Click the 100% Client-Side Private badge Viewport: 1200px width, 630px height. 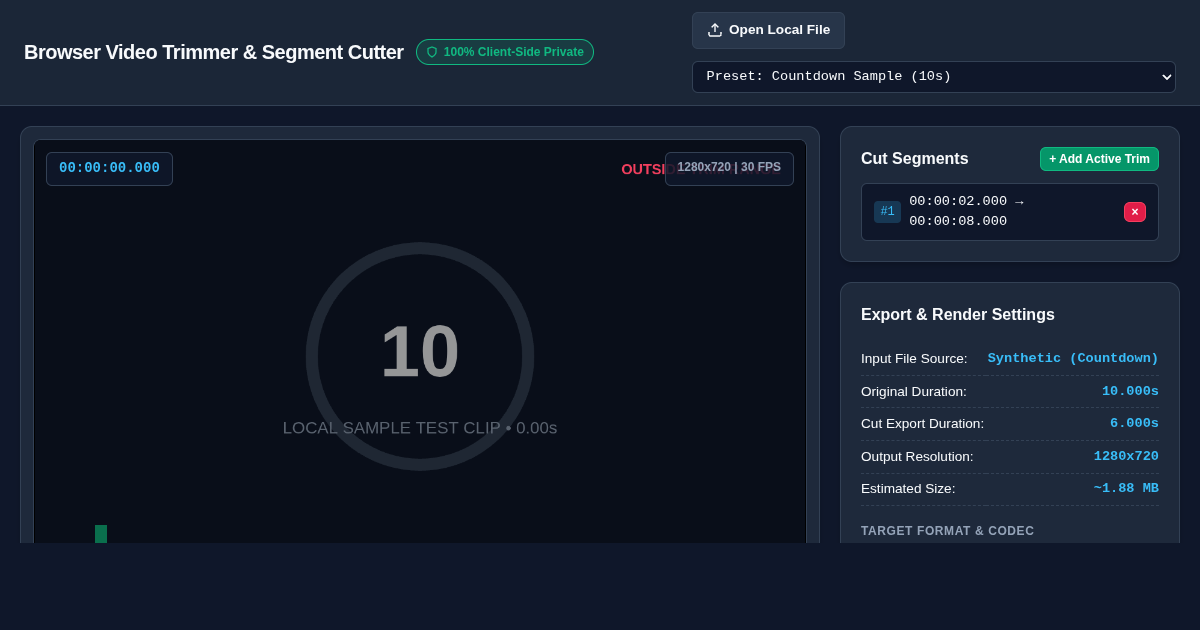coord(505,52)
